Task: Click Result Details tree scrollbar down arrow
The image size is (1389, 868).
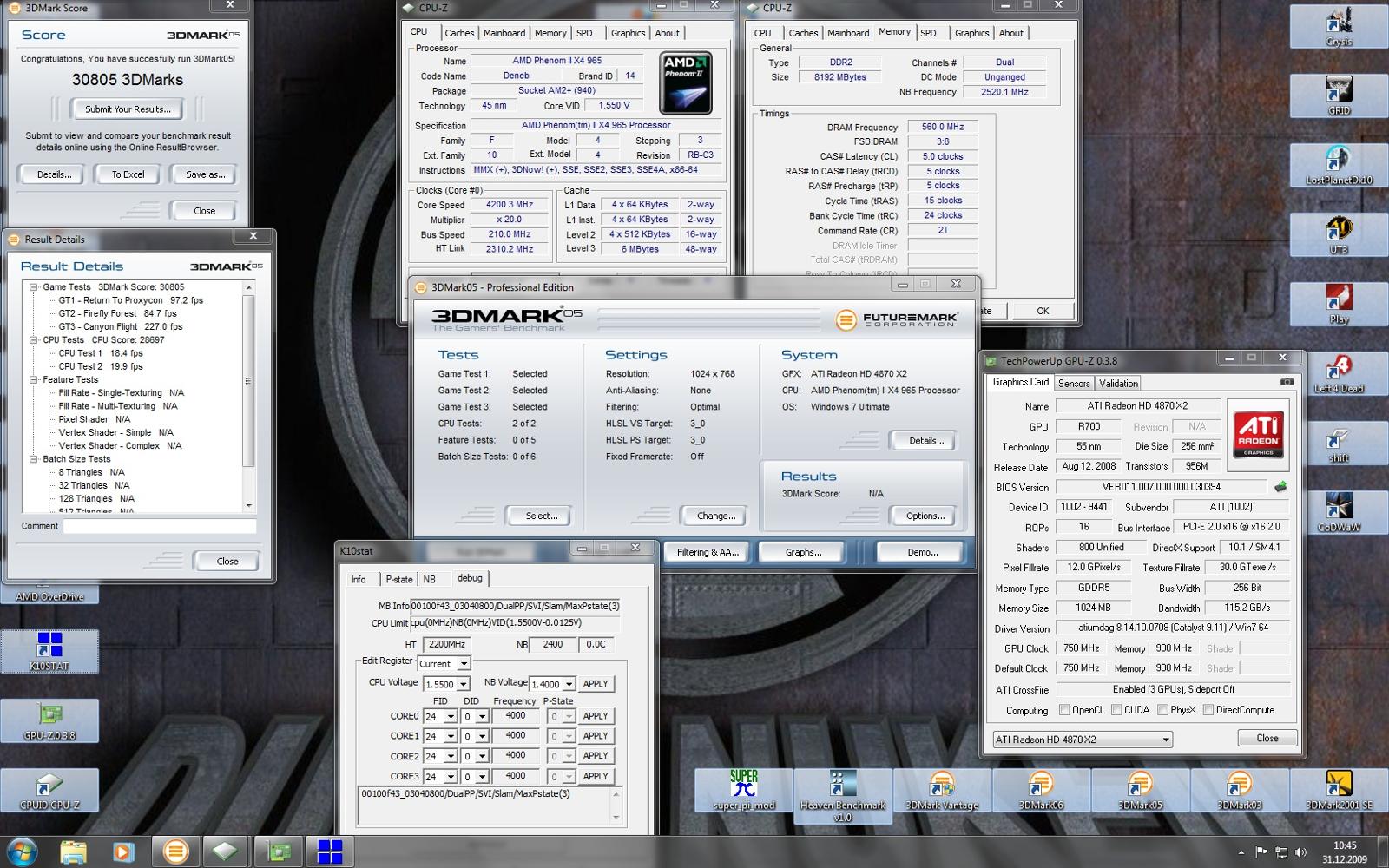Action: [249, 505]
